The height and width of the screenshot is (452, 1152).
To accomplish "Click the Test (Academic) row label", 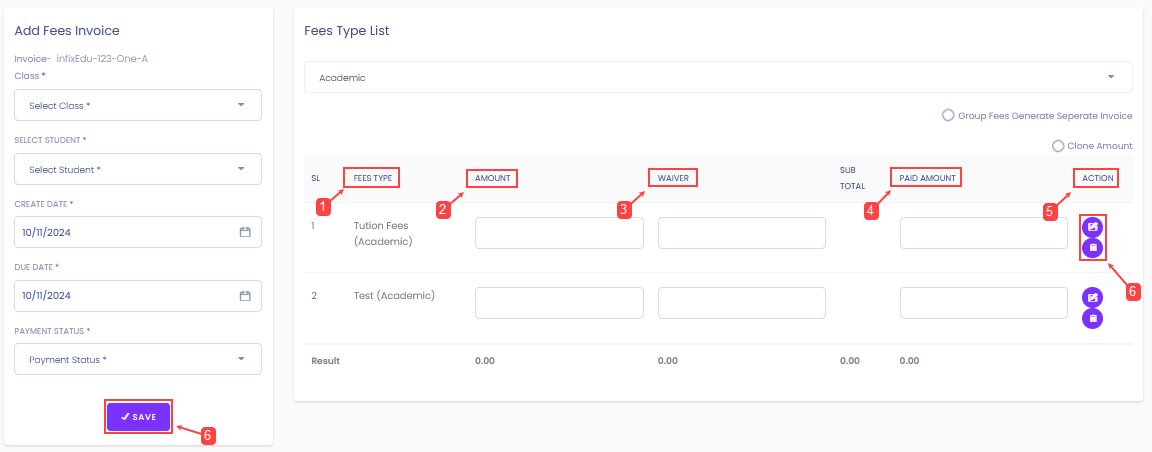I will 395,295.
